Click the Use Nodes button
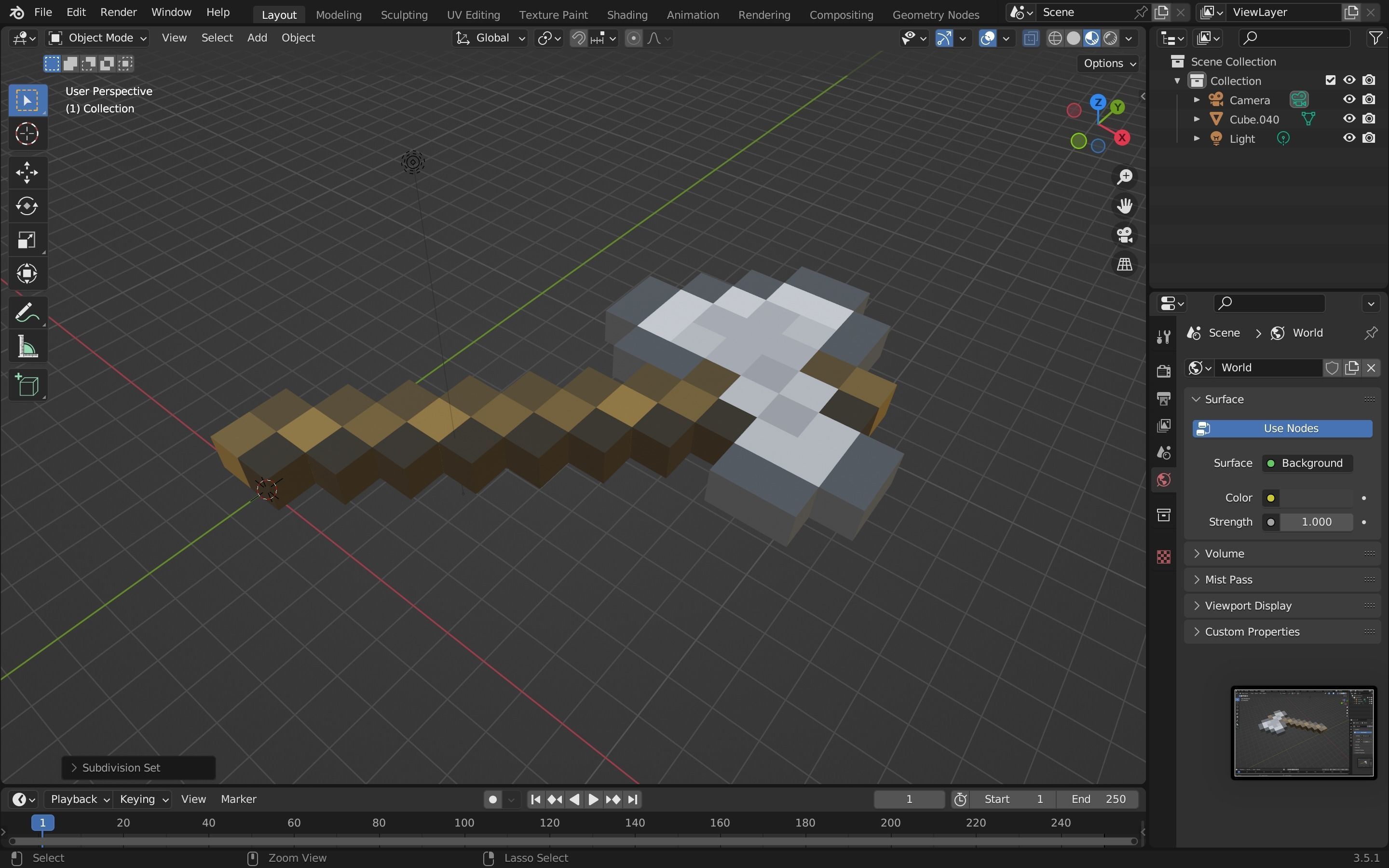Image resolution: width=1389 pixels, height=868 pixels. tap(1282, 428)
